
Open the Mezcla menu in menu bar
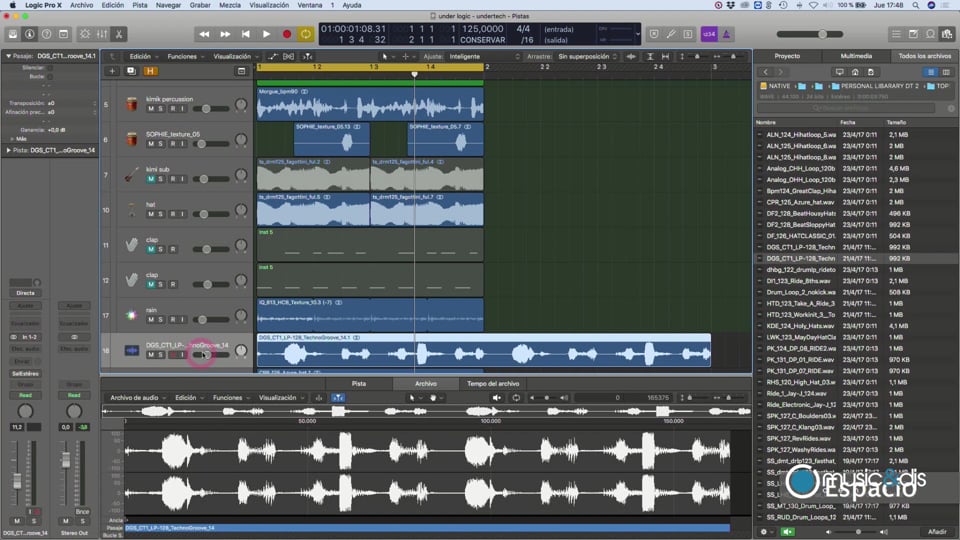(230, 5)
